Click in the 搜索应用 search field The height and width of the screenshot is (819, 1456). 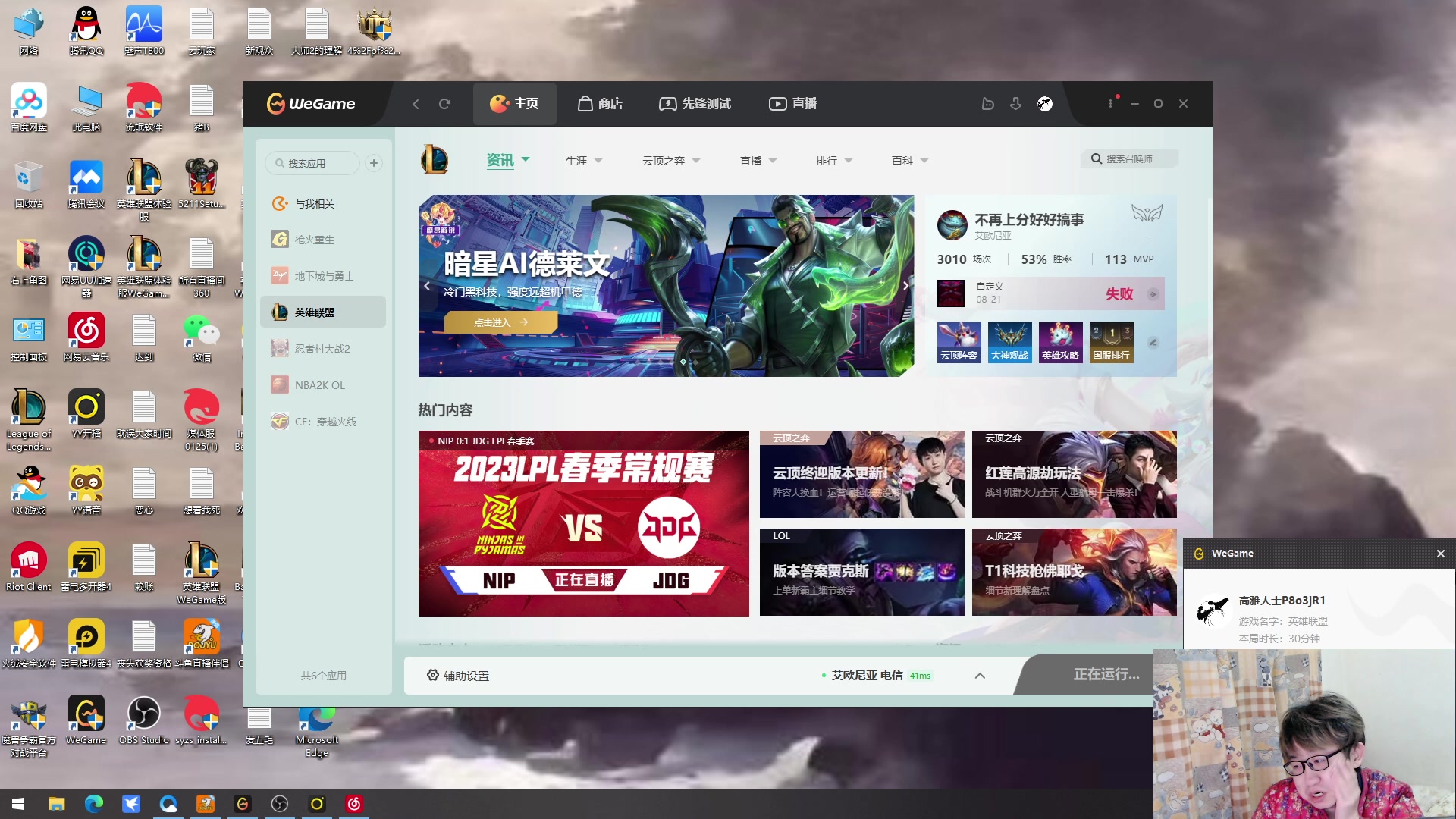coord(312,163)
